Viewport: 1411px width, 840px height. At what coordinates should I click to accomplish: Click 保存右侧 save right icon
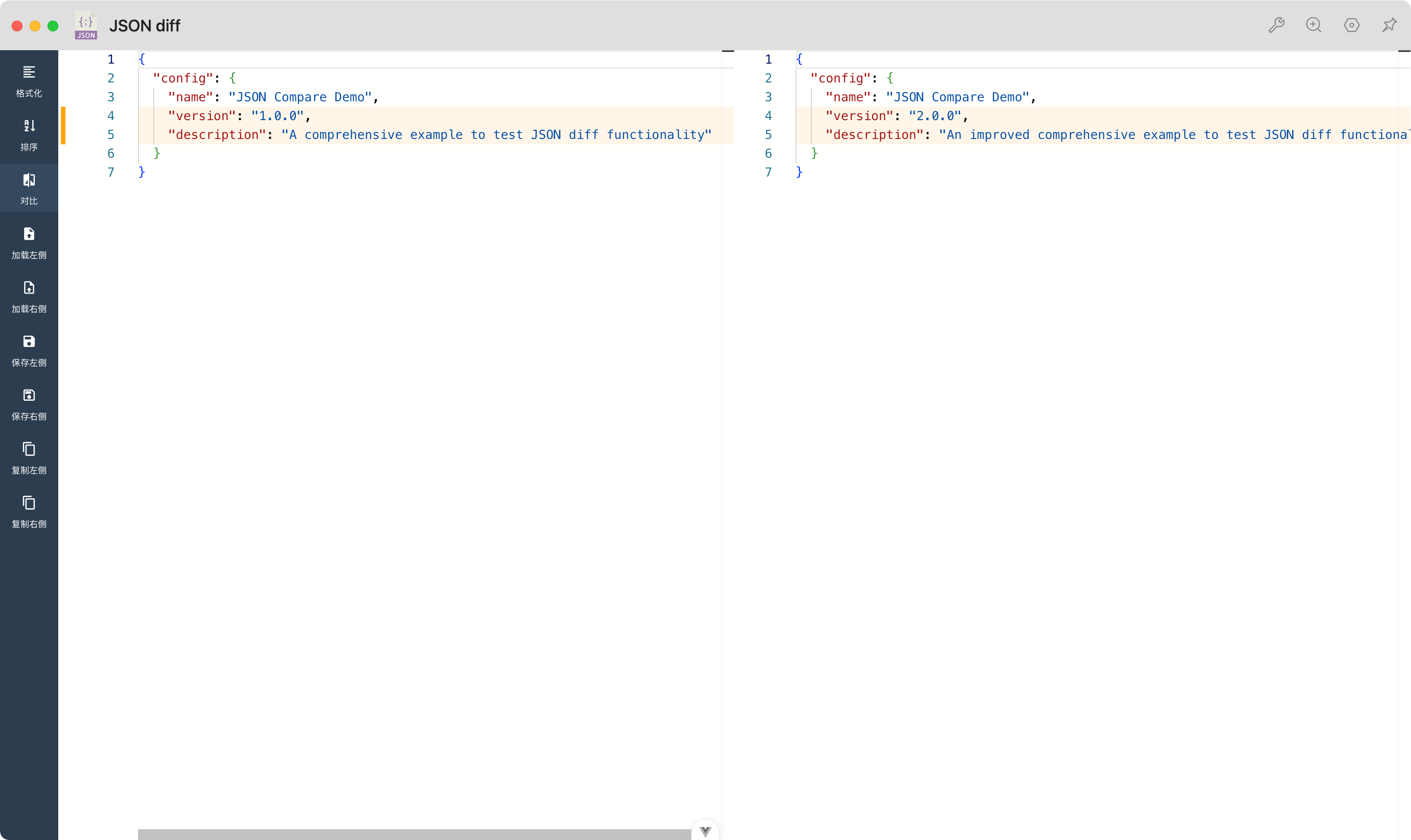point(29,395)
